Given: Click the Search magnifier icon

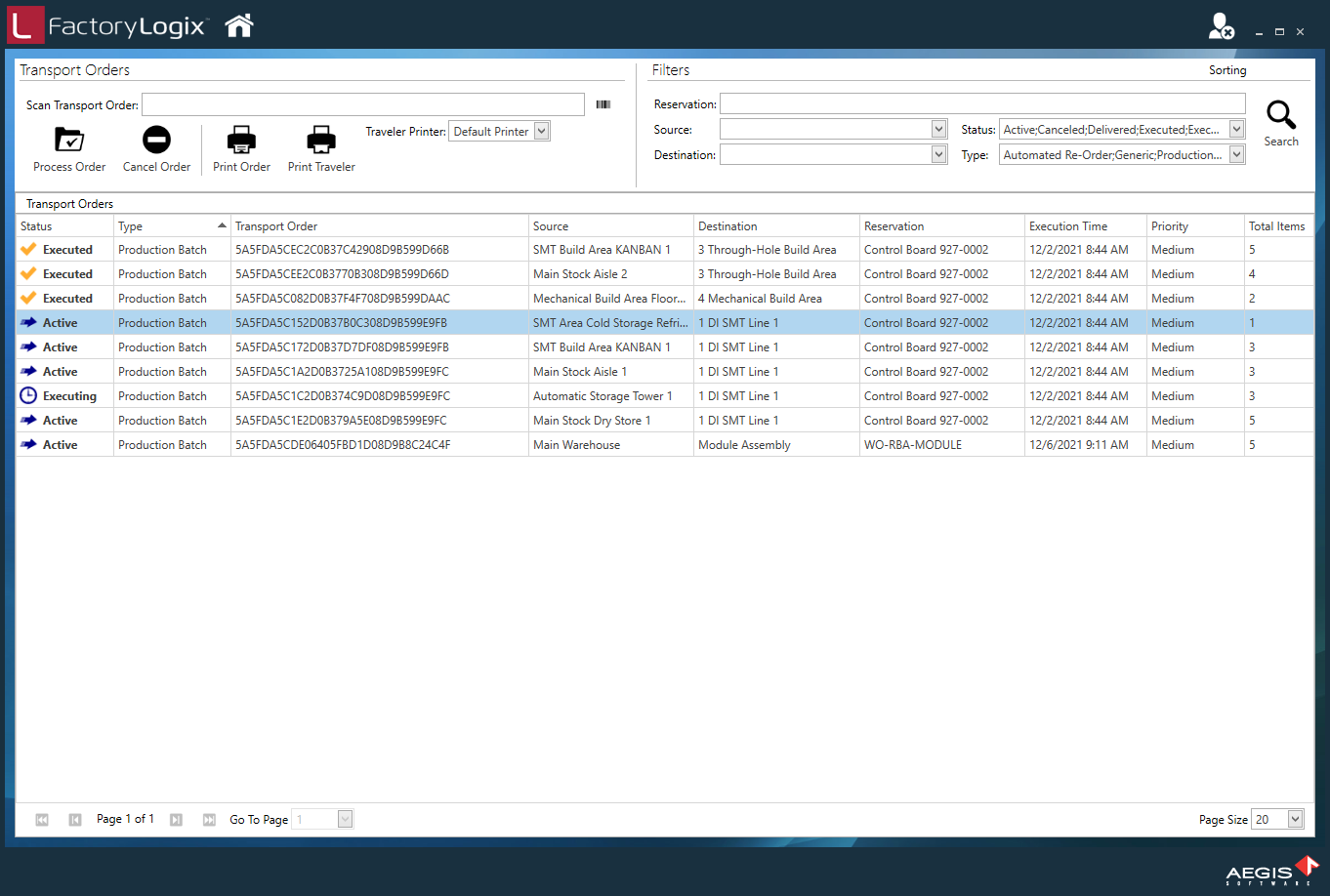Looking at the screenshot, I should (x=1280, y=115).
